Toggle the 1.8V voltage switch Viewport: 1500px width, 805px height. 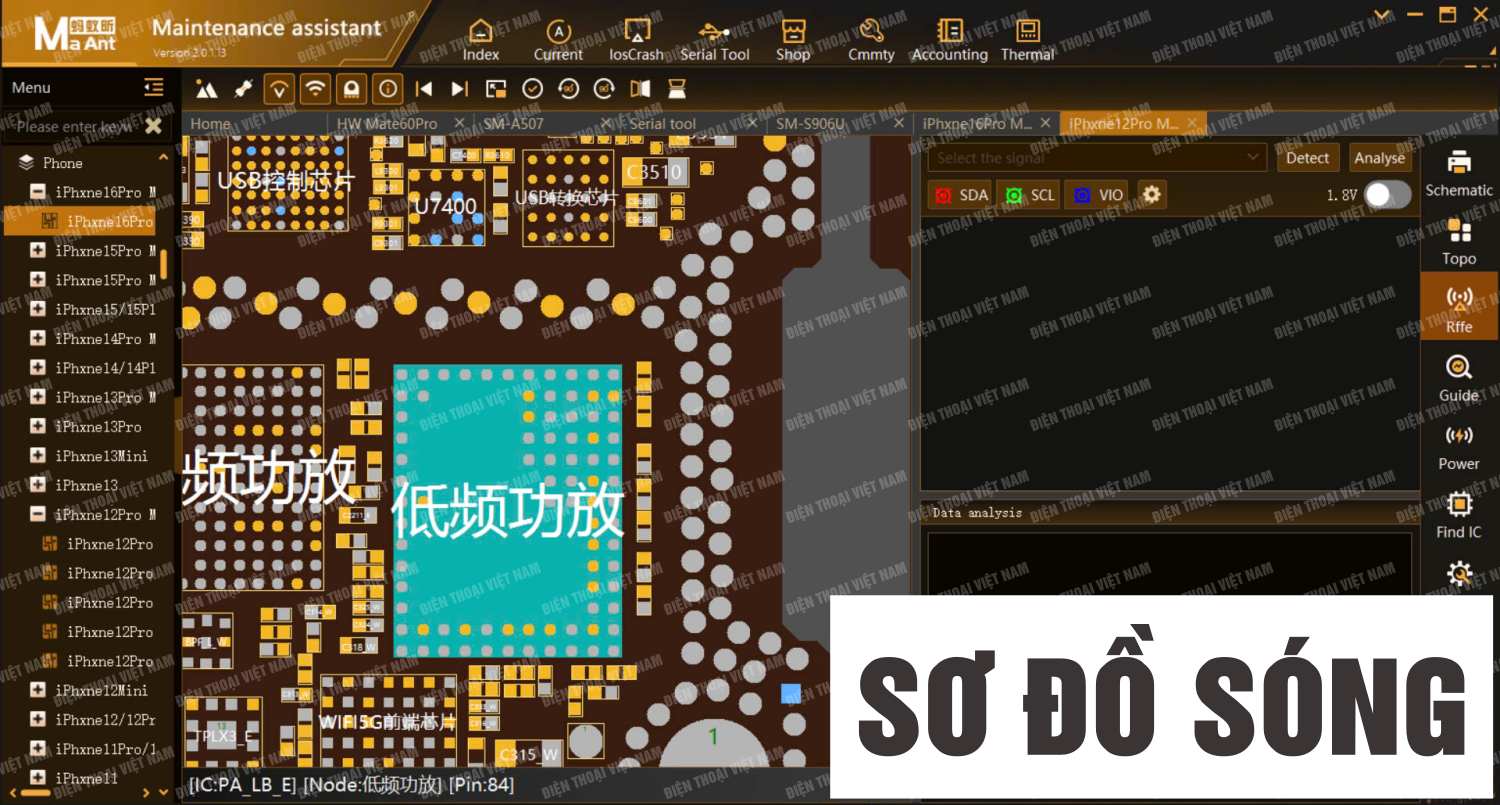1388,195
